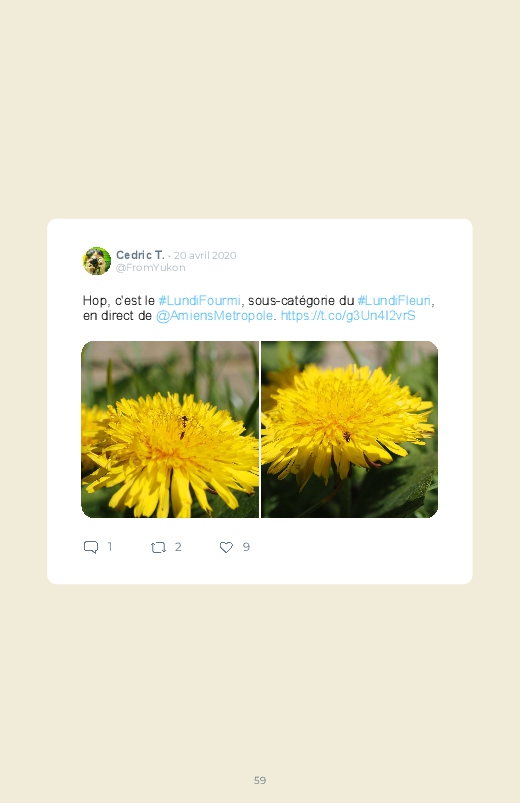The image size is (520, 803).
Task: Visit the @AmiensMetropole mention
Action: (214, 315)
